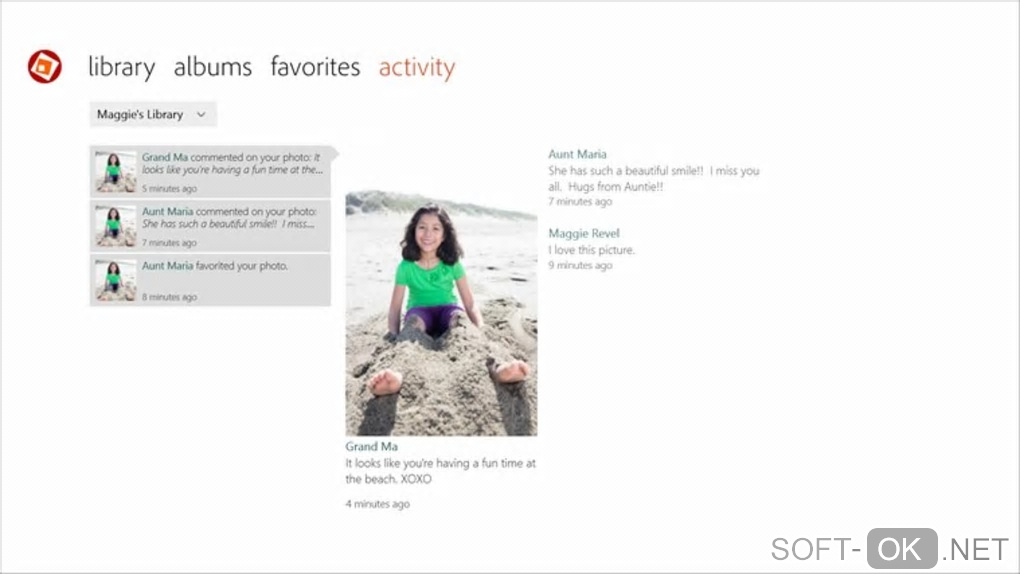Click Grand Ma link in first activity

click(x=165, y=157)
